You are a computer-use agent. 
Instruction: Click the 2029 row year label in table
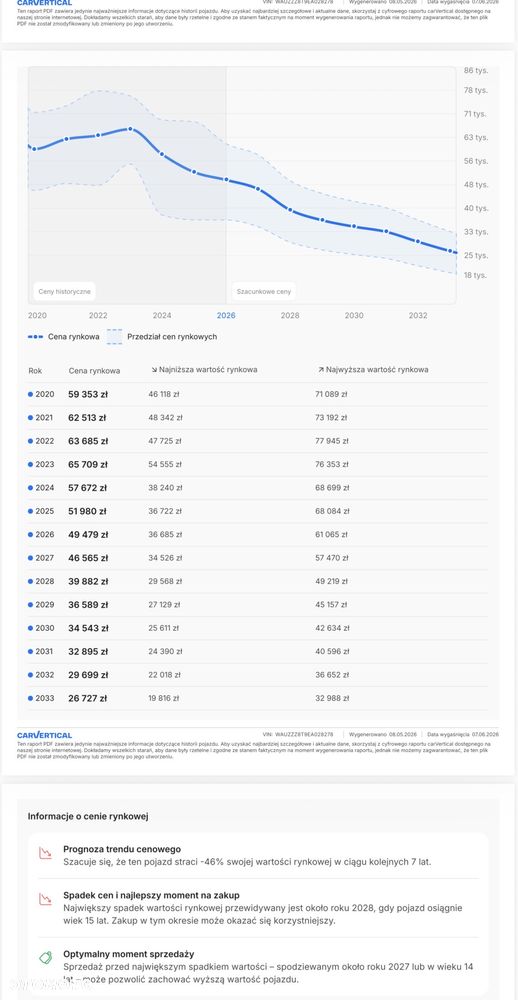pyautogui.click(x=45, y=605)
